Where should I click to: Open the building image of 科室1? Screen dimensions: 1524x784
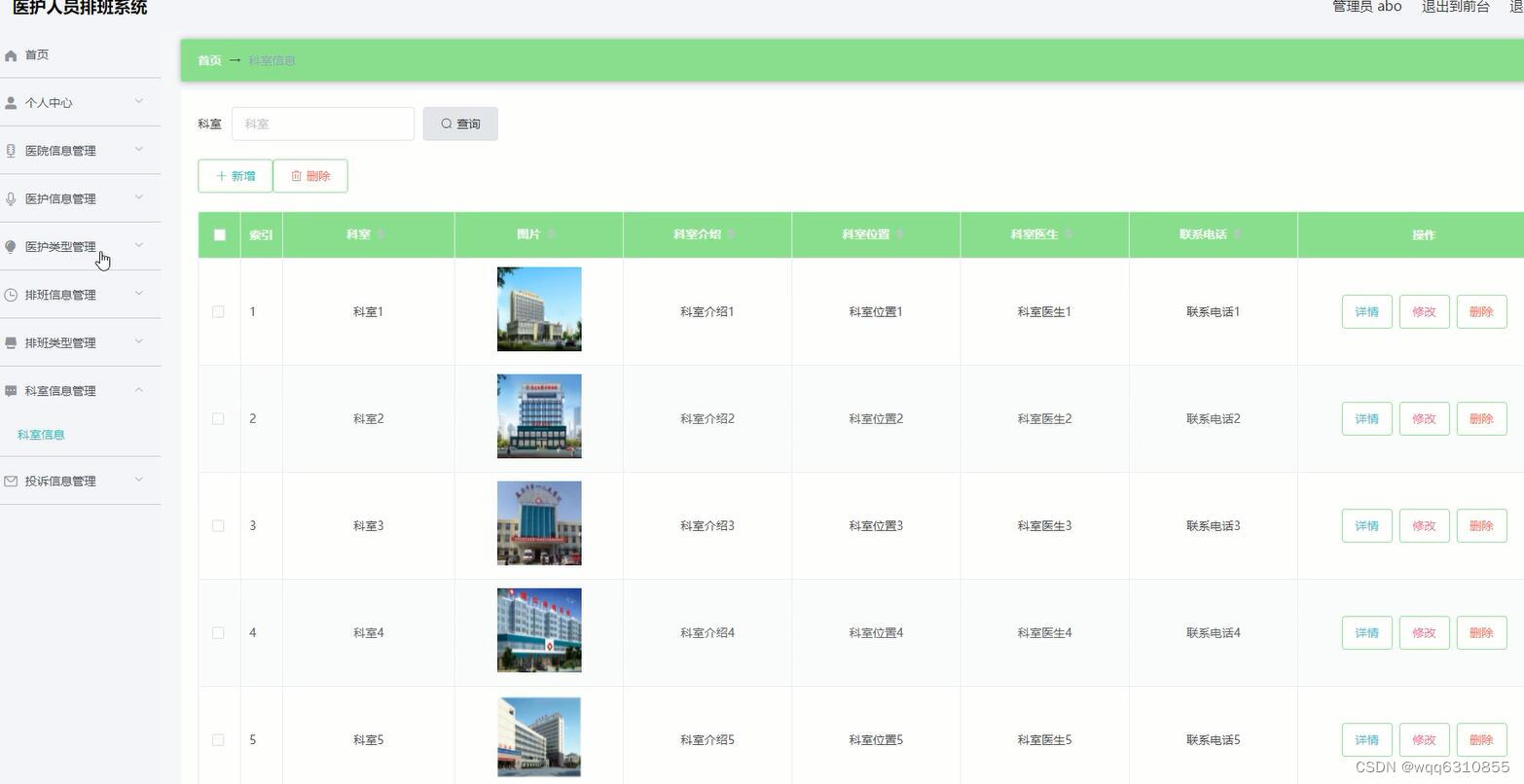point(539,309)
